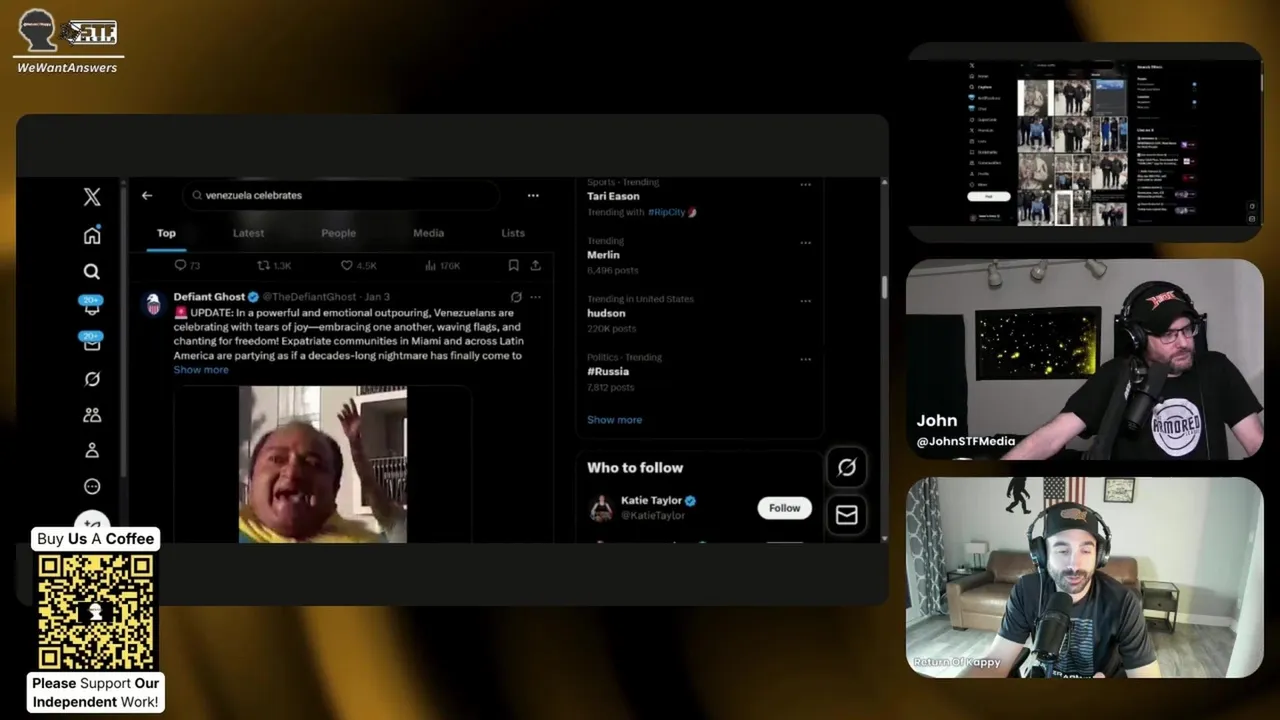This screenshot has height=720, width=1280.
Task: Open Grok icon in the left sidebar
Action: pyautogui.click(x=92, y=379)
